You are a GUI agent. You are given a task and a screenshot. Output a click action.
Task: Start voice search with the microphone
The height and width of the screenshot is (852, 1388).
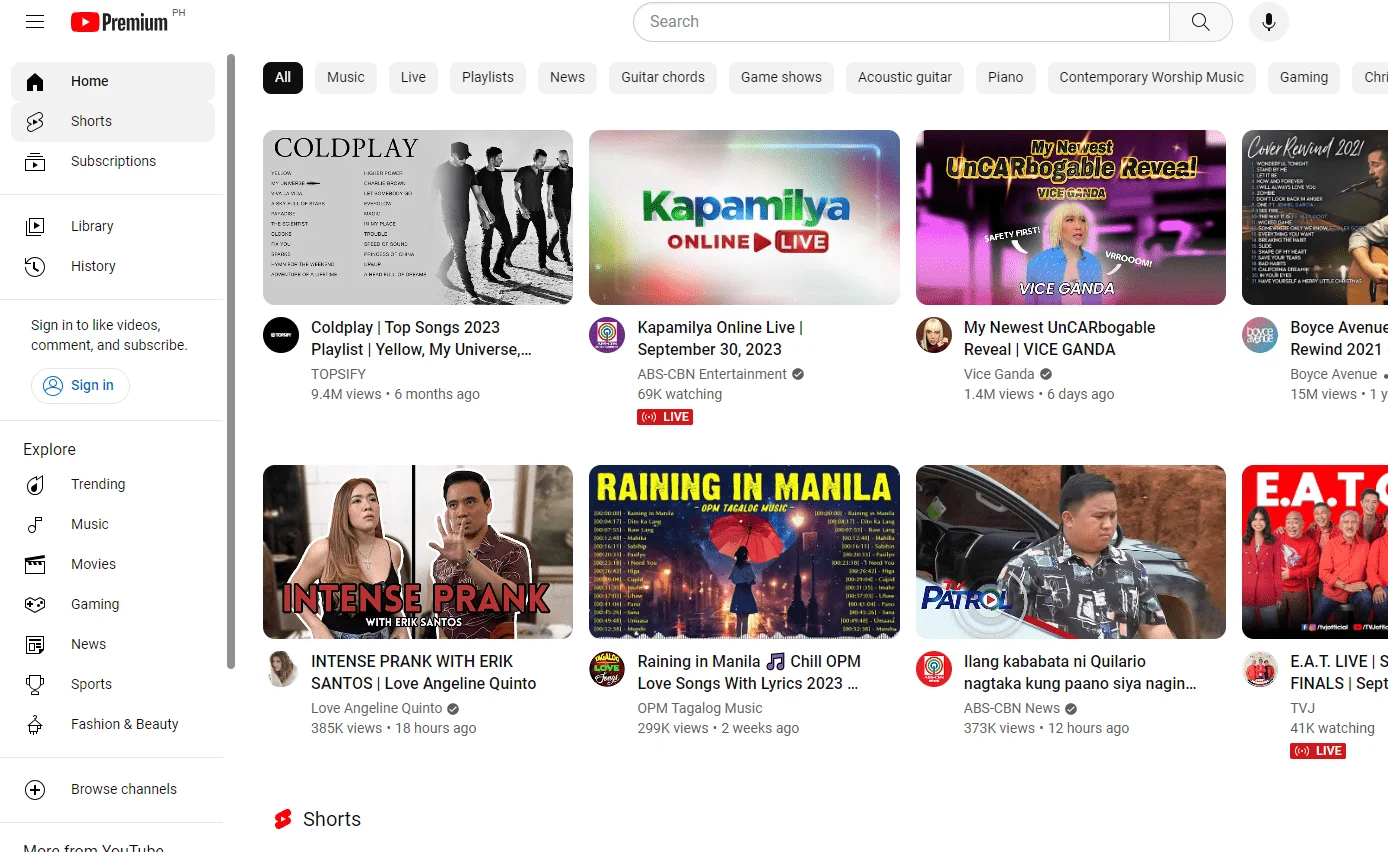coord(1269,22)
